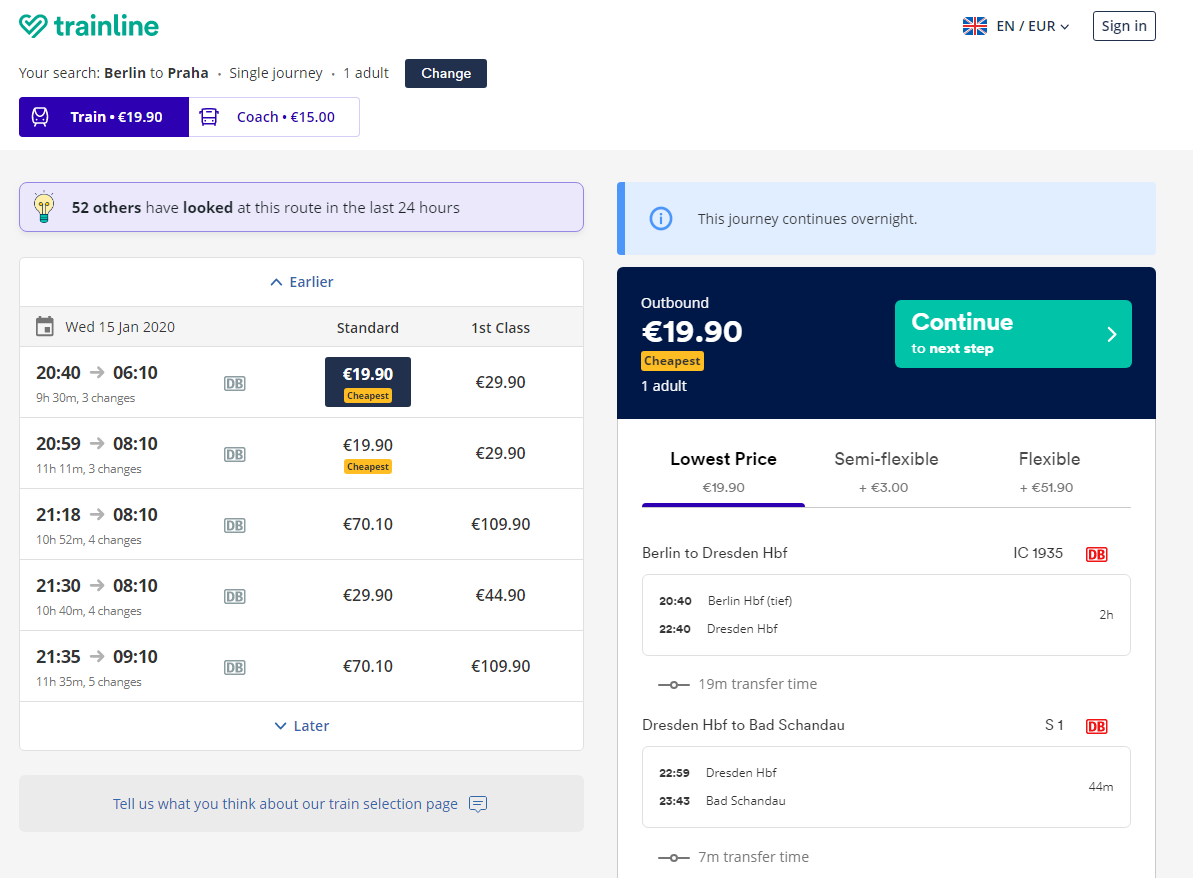Click the DB logo next to IC 1935

[1096, 554]
